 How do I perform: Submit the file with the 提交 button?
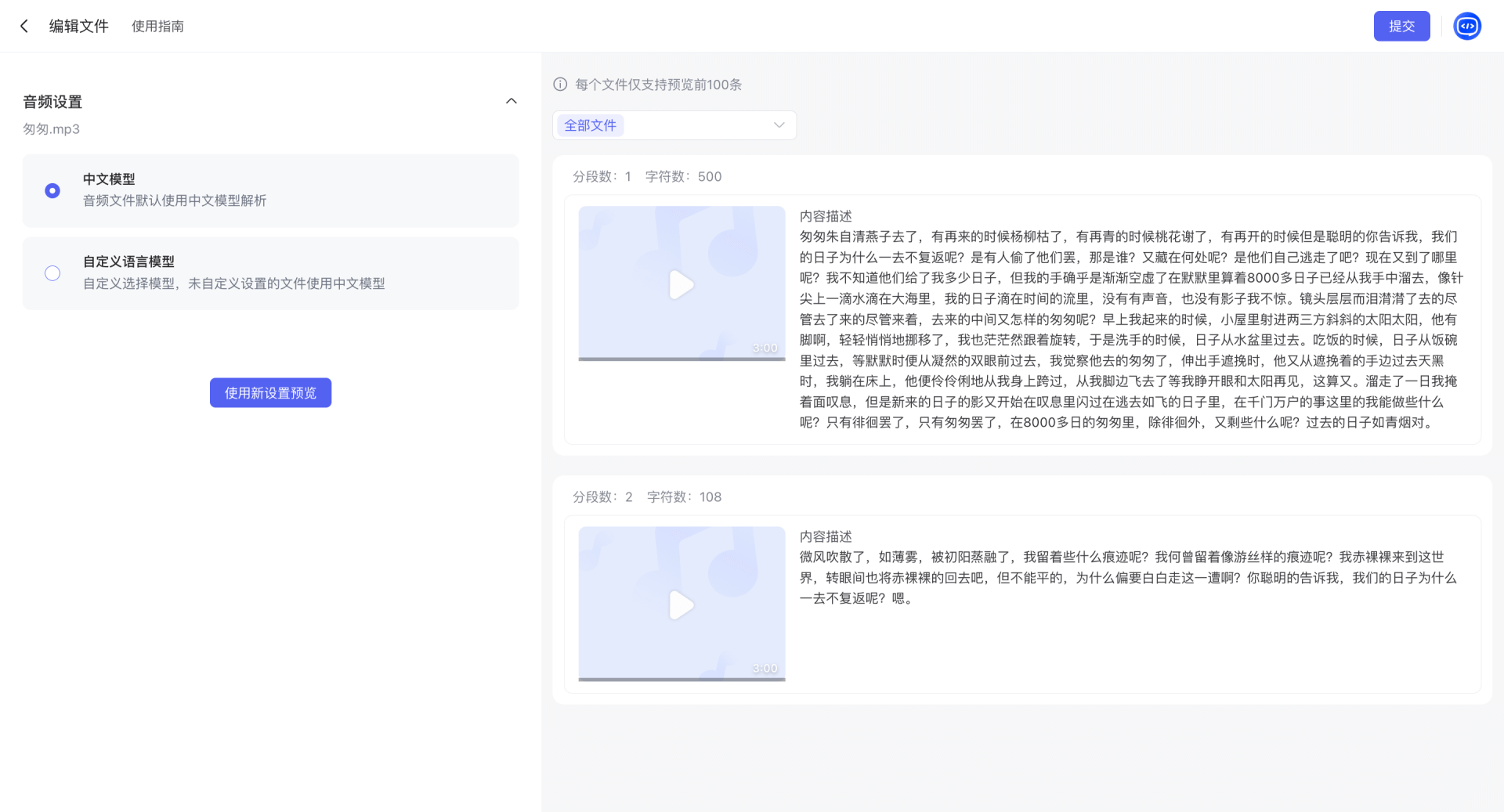(1401, 26)
